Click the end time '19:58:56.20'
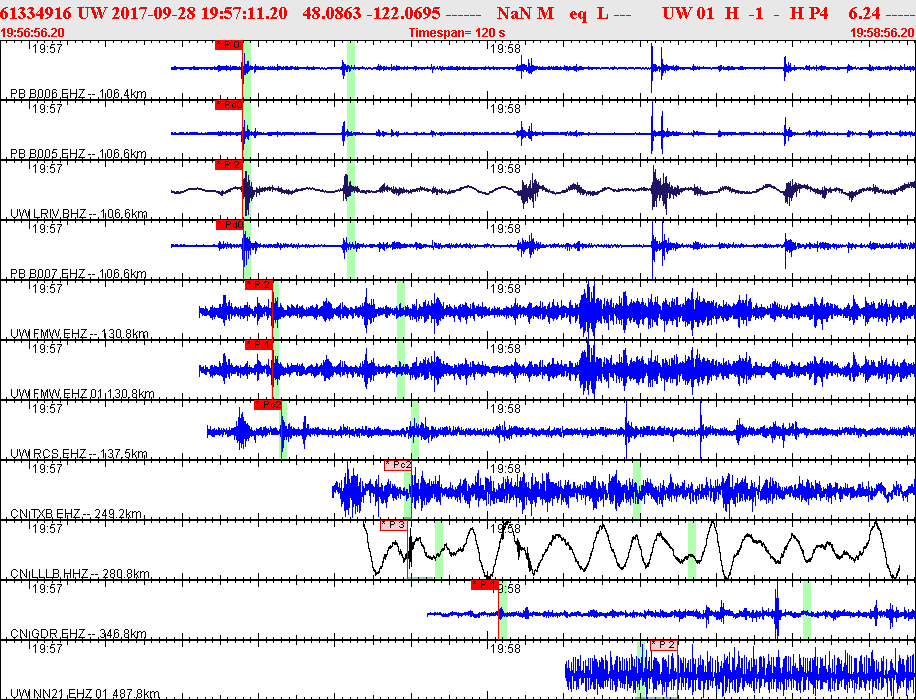 click(x=882, y=33)
